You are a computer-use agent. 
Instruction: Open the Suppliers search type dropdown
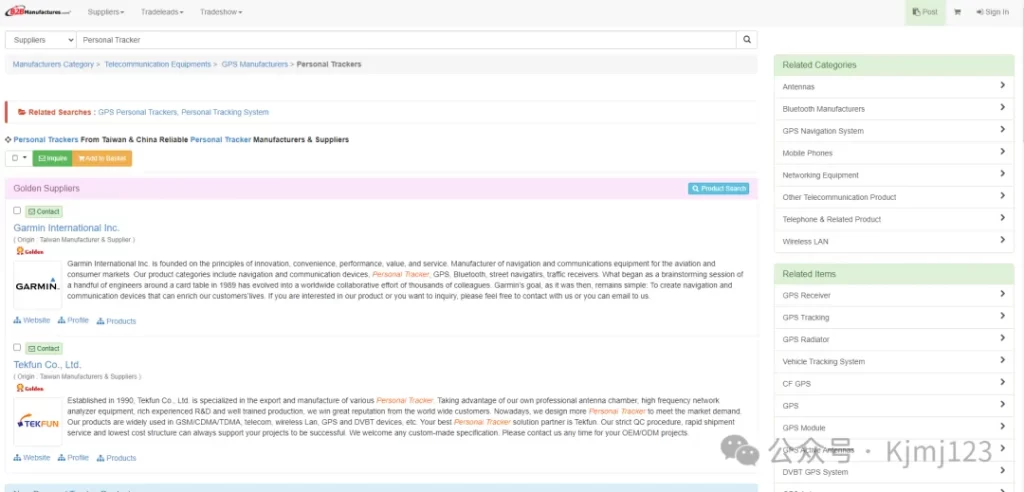[40, 40]
